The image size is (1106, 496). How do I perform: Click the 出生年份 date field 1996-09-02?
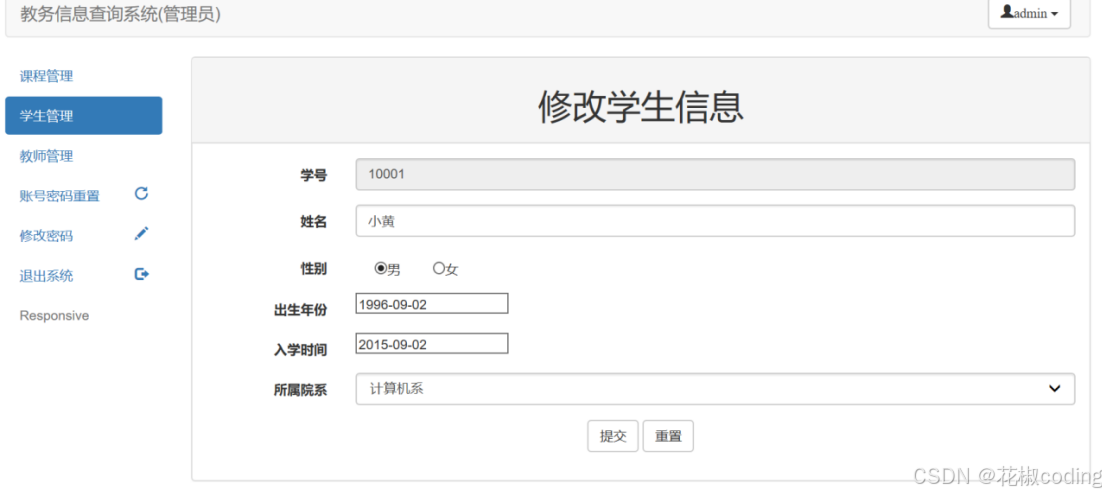[x=432, y=303]
